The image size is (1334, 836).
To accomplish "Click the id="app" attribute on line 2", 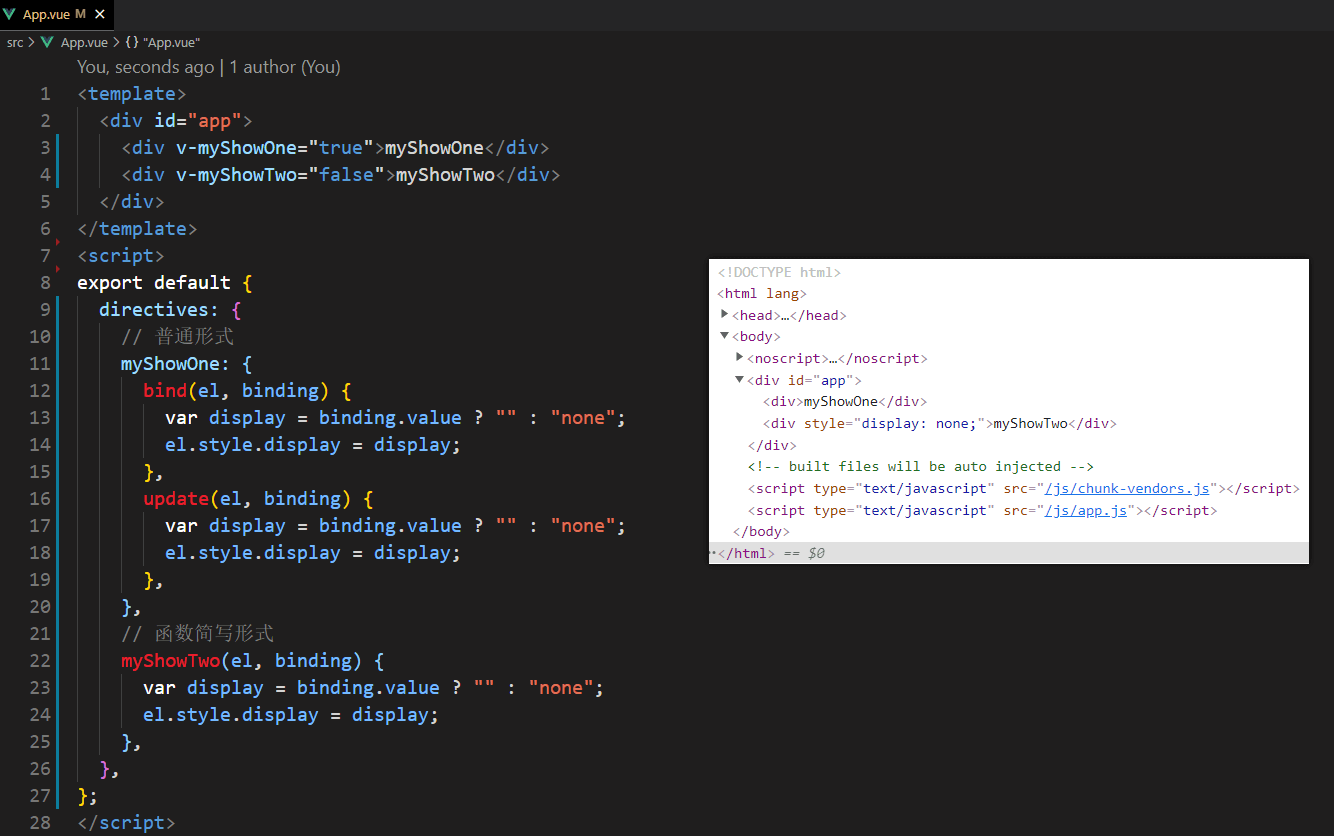I will pyautogui.click(x=198, y=121).
